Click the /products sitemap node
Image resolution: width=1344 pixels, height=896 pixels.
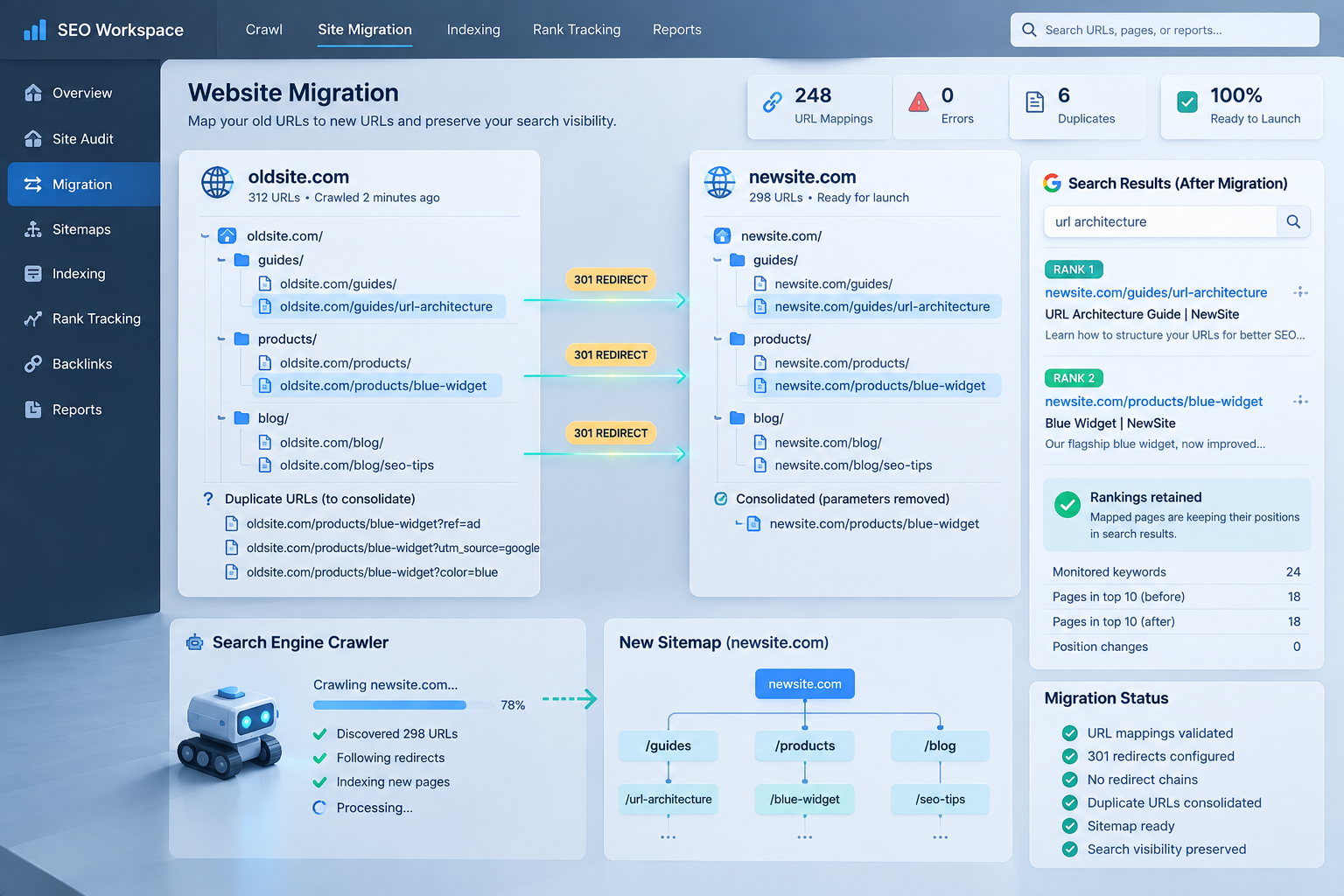[805, 746]
